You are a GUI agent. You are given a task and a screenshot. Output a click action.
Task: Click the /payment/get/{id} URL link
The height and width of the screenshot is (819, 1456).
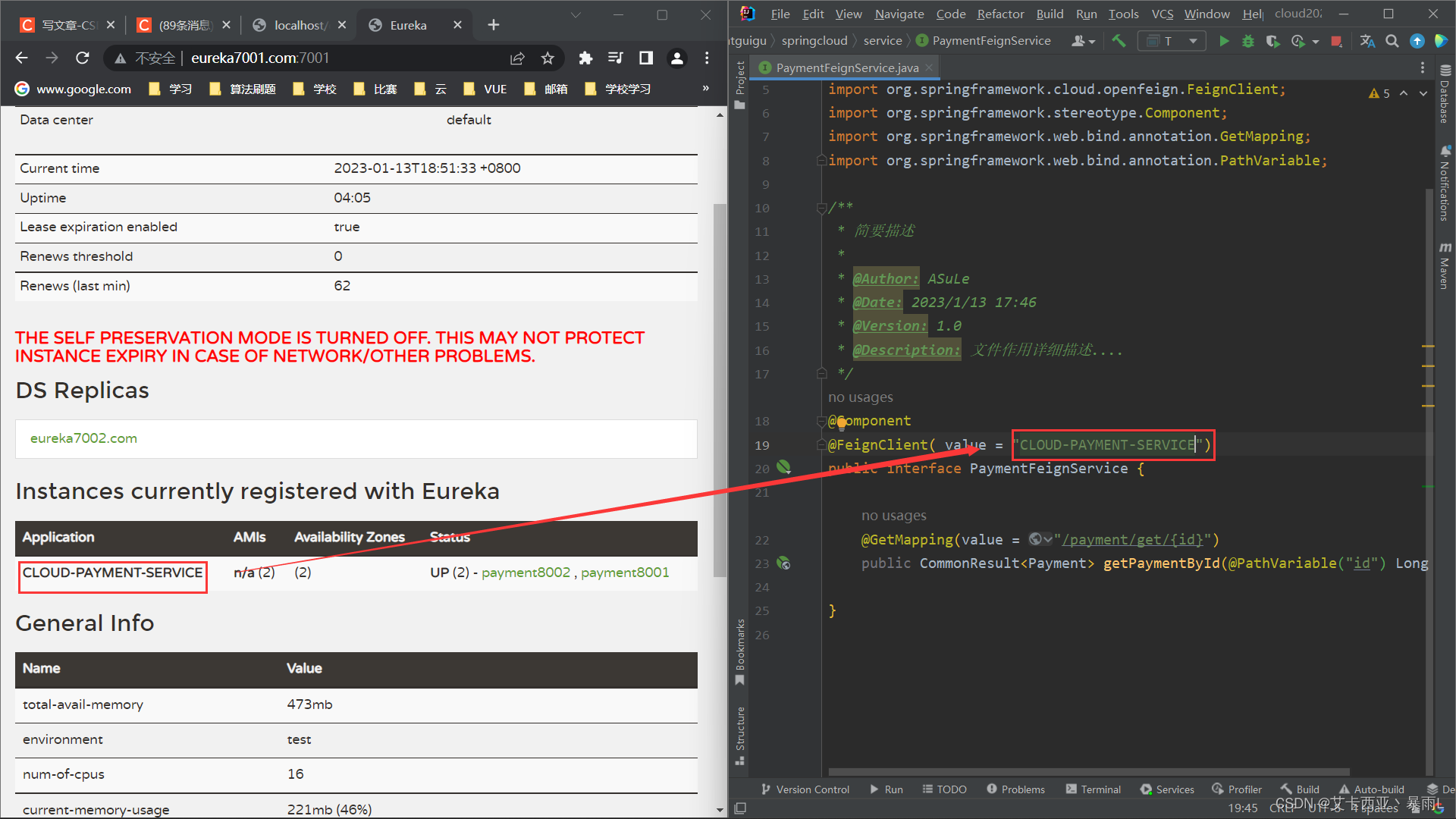click(x=1133, y=540)
